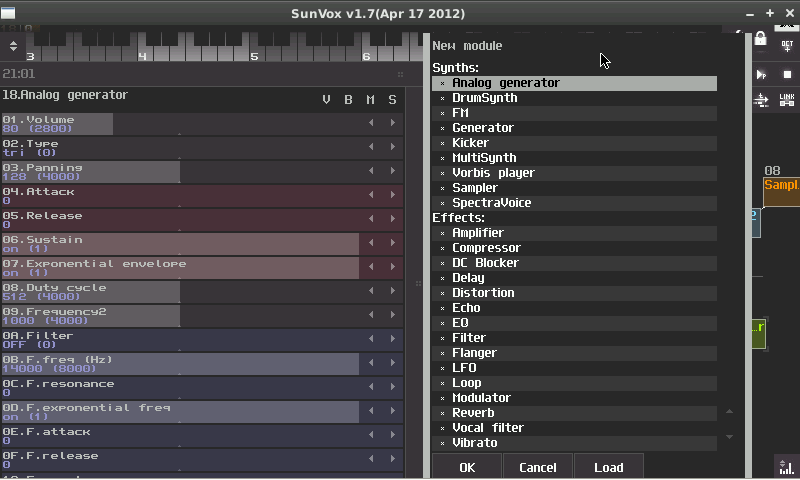This screenshot has height=480, width=800.
Task: Click the LINK modules icon
Action: coord(787,99)
